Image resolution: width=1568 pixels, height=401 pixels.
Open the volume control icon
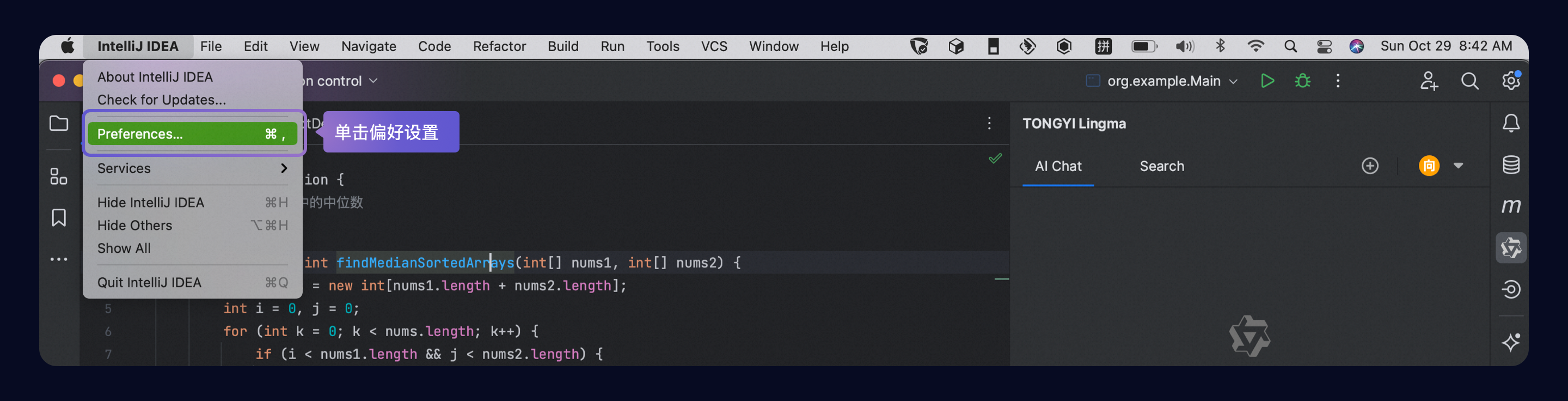(x=1184, y=46)
